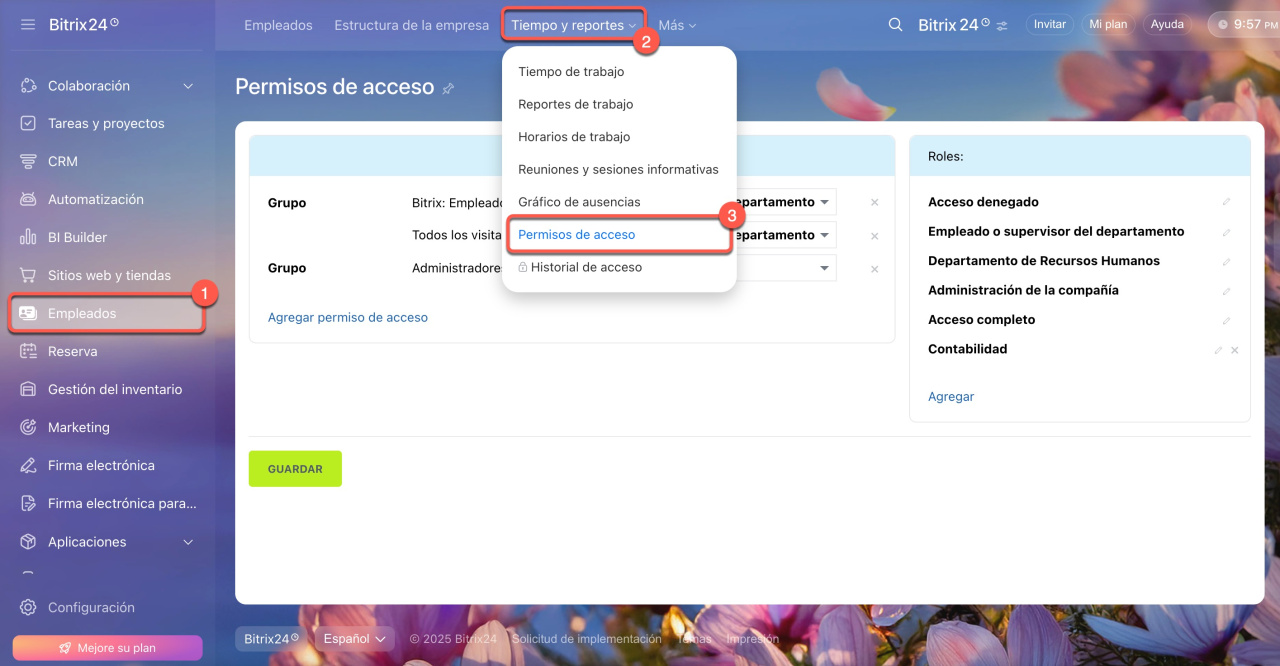Expand the Colaboración section
This screenshot has height=666, width=1280.
[x=188, y=86]
